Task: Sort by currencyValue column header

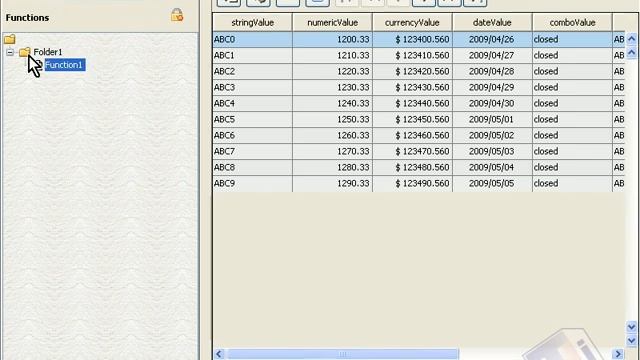Action: click(x=412, y=23)
